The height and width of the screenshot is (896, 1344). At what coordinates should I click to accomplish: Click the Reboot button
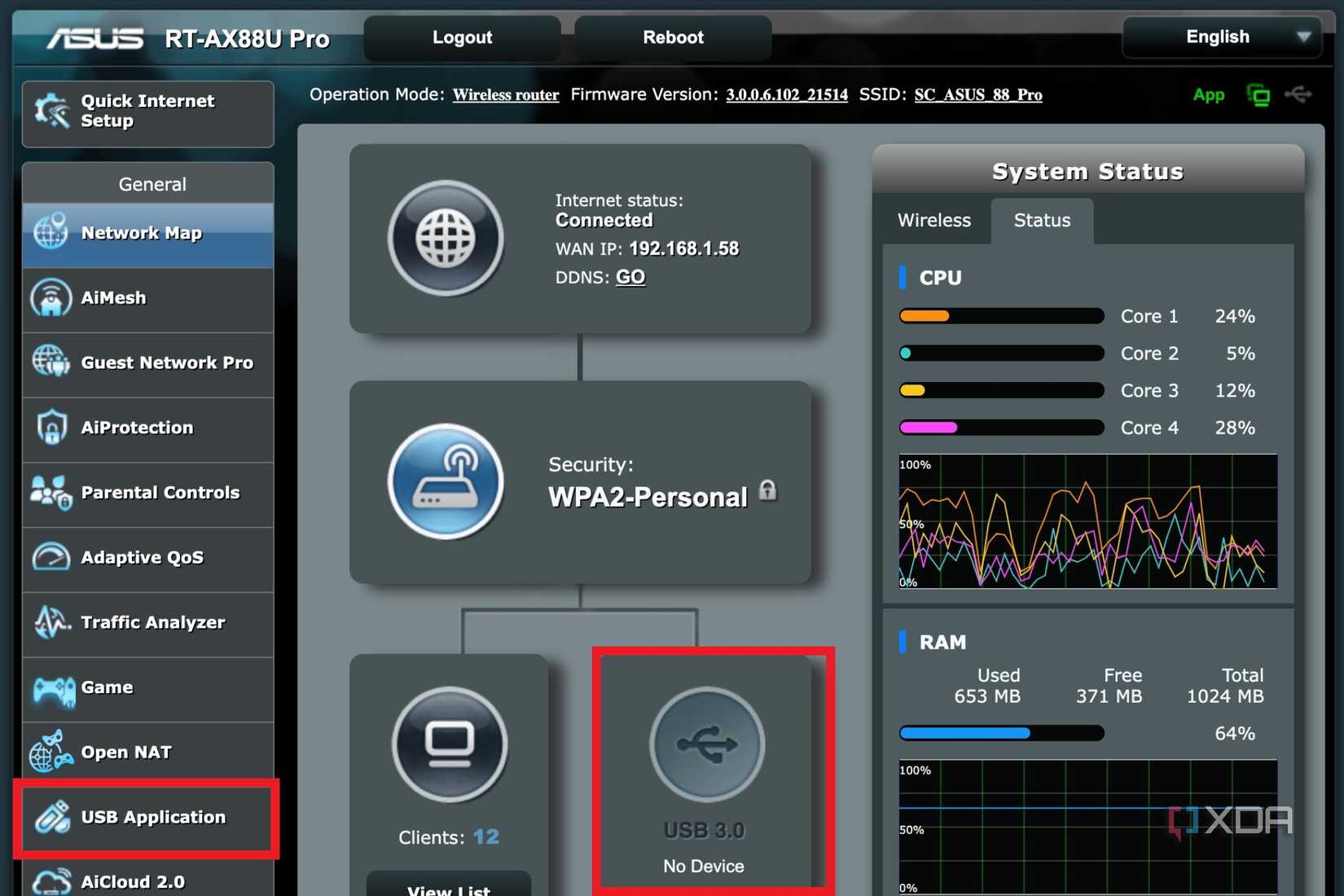(x=673, y=37)
